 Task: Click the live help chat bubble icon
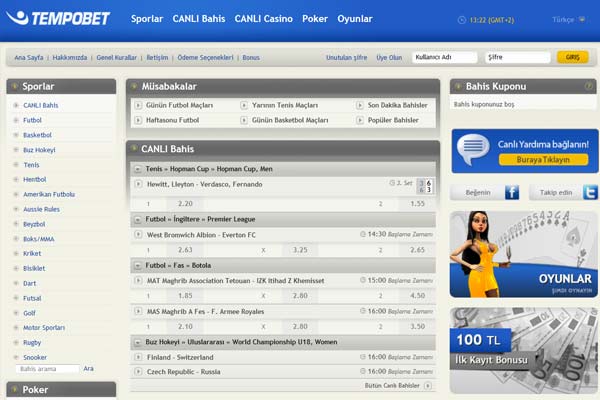(x=473, y=149)
